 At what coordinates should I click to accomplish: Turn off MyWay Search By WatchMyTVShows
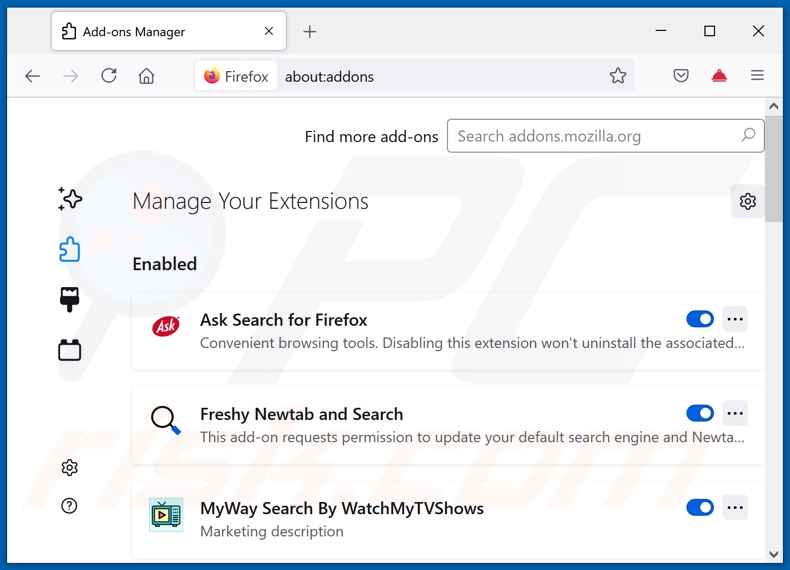tap(700, 507)
